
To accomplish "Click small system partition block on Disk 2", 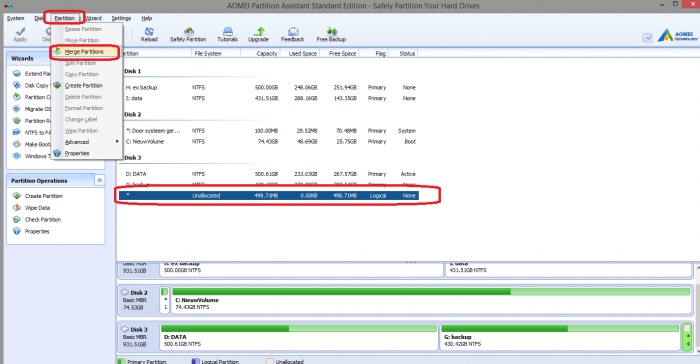I will tap(165, 300).
